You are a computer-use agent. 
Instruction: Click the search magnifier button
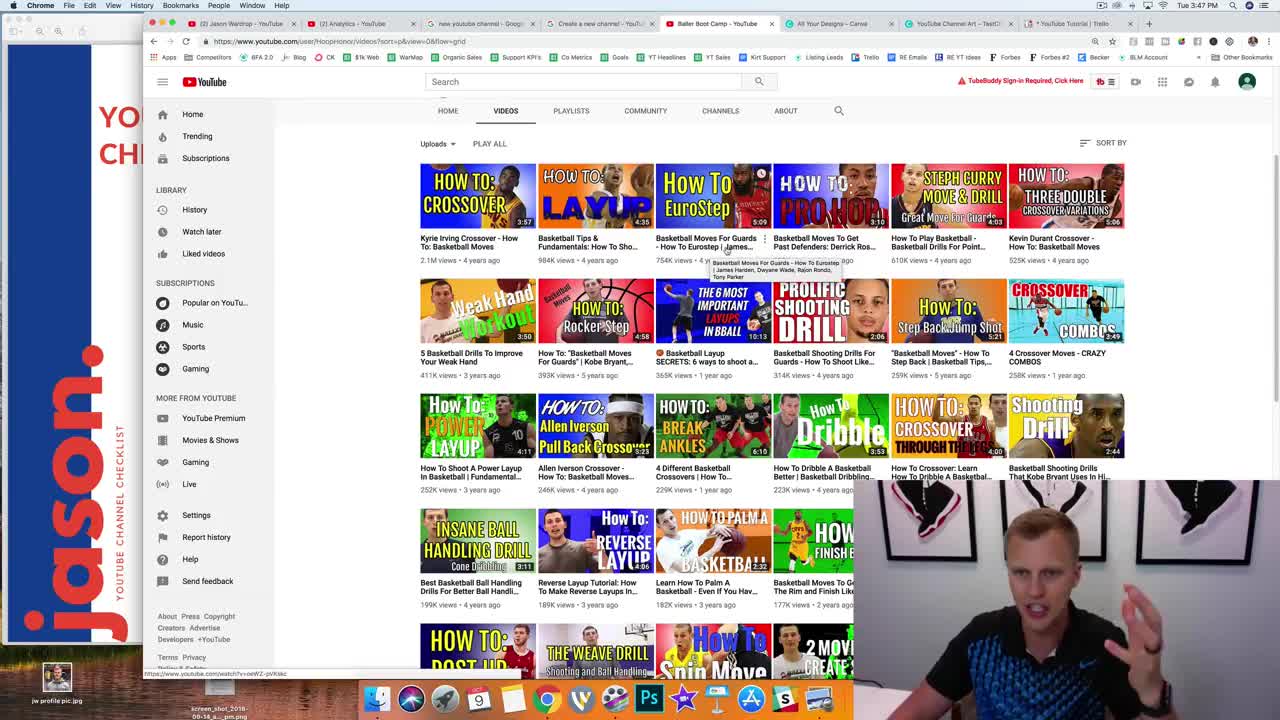(759, 82)
